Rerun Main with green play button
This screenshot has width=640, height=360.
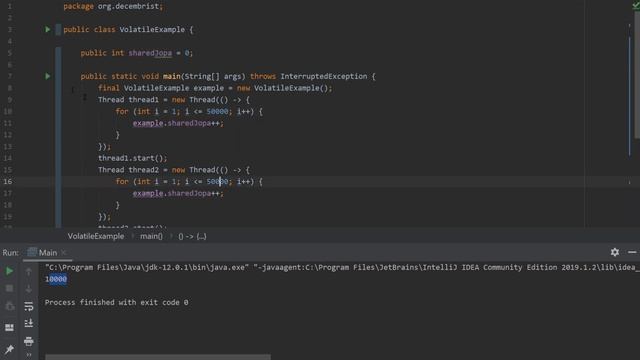click(x=9, y=271)
